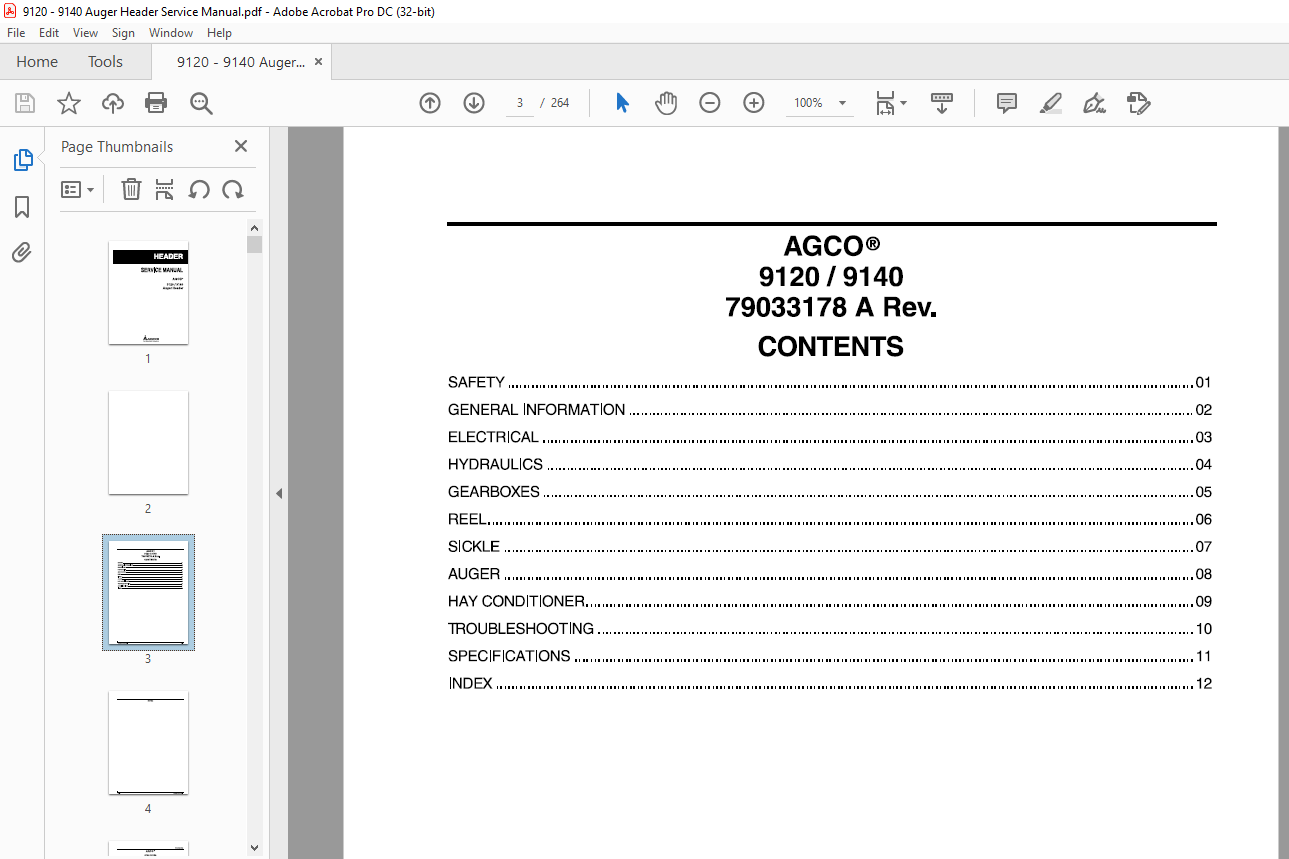1289x859 pixels.
Task: Click the scrolling mode keyboard icon
Action: point(942,103)
